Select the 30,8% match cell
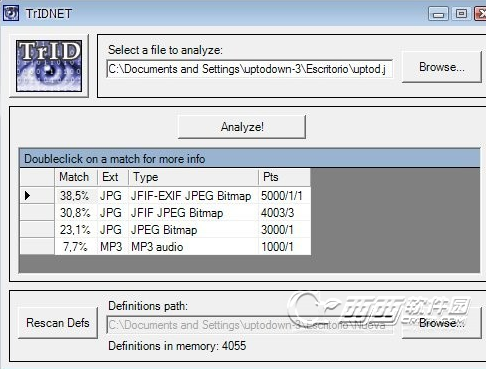Viewport: 486px width, 369px height. tap(76, 212)
